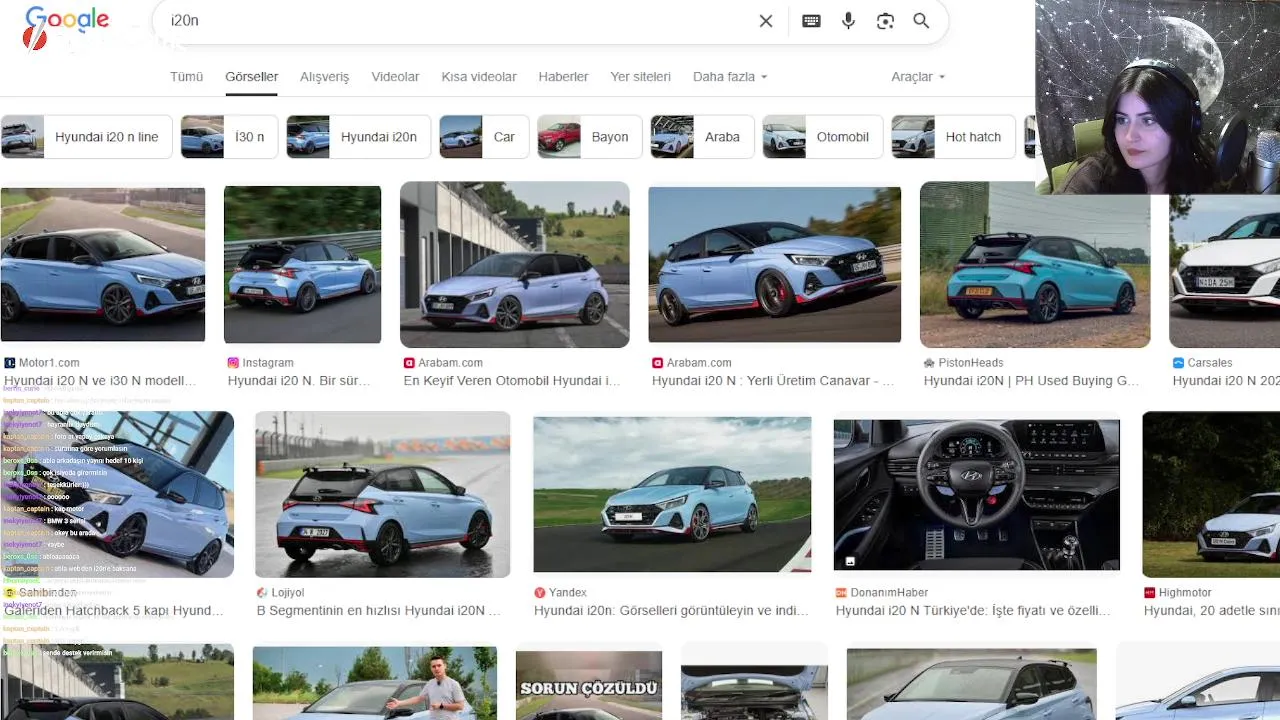Open the Motor1.com i20 N image

[102, 264]
